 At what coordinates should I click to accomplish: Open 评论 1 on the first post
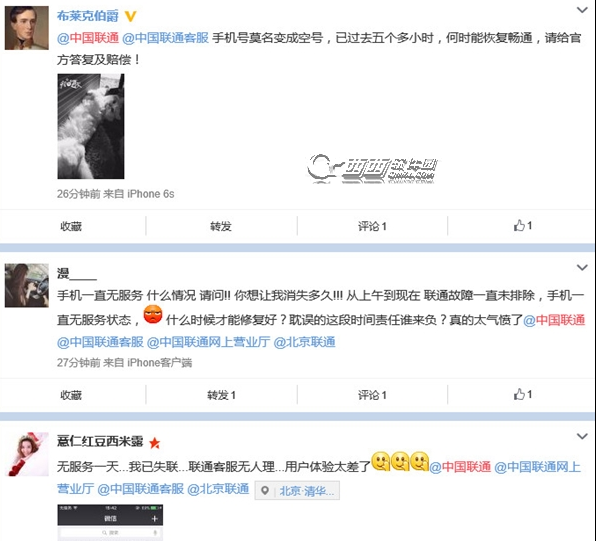tap(372, 226)
